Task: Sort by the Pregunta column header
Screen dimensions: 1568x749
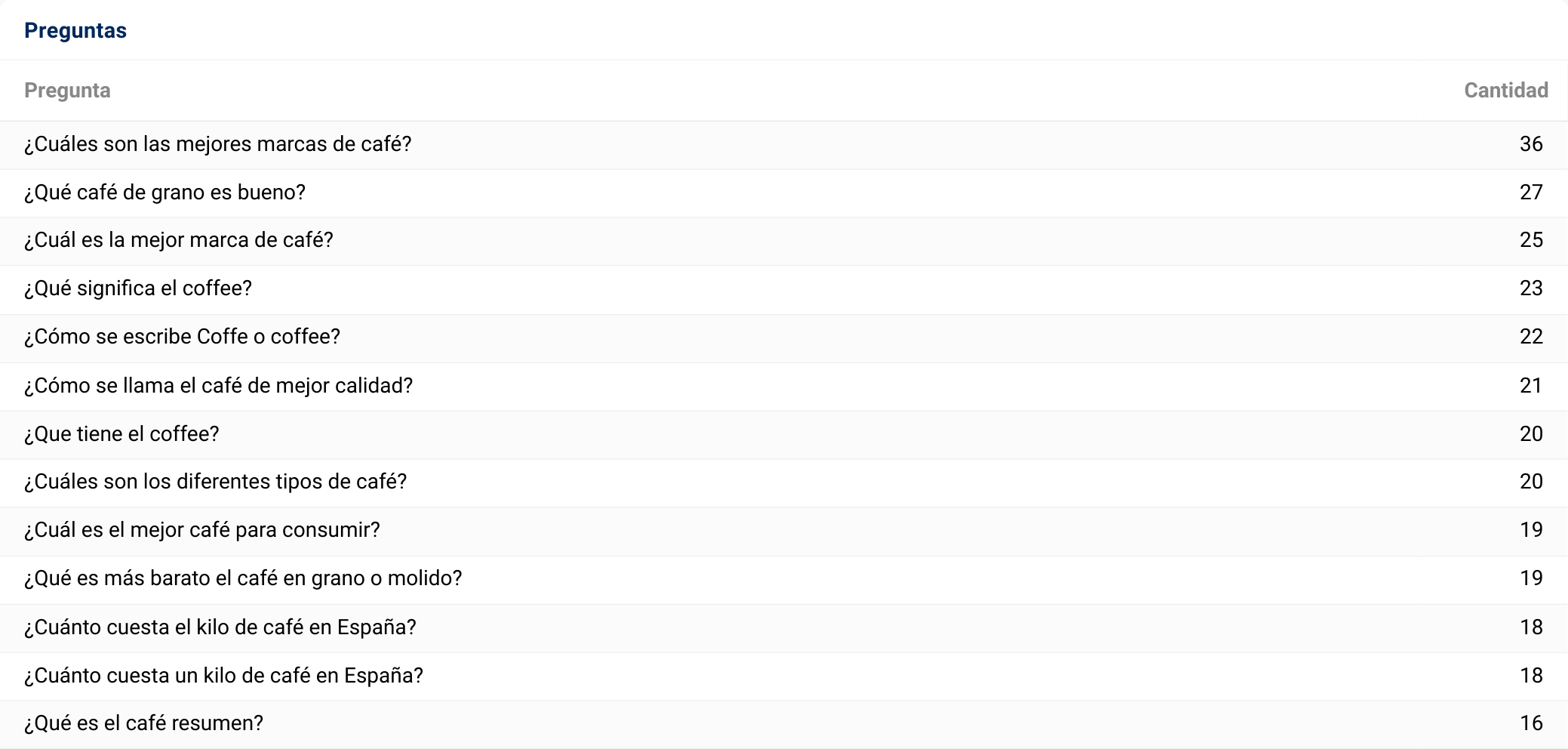Action: click(67, 91)
